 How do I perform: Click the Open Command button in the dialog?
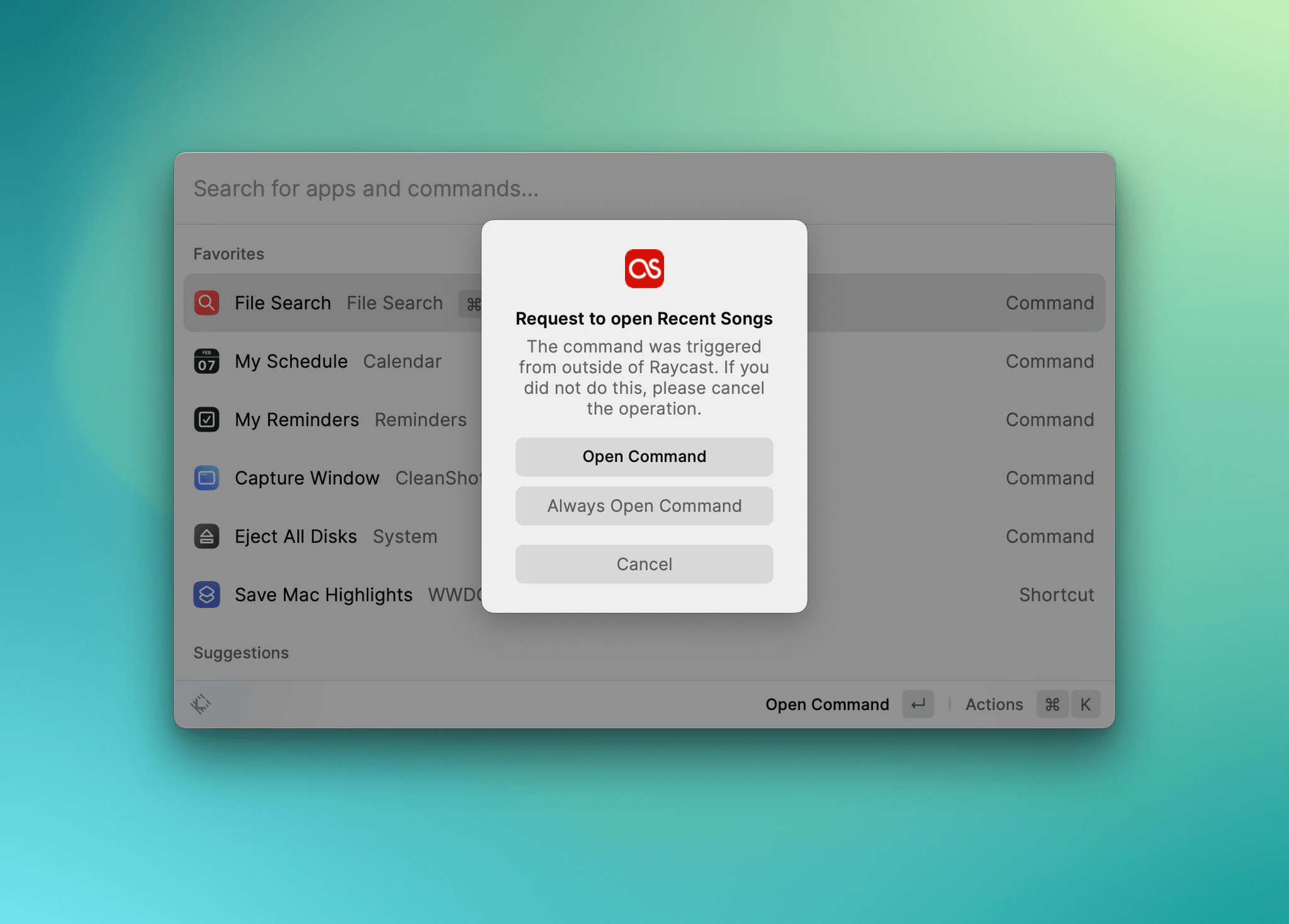(644, 456)
